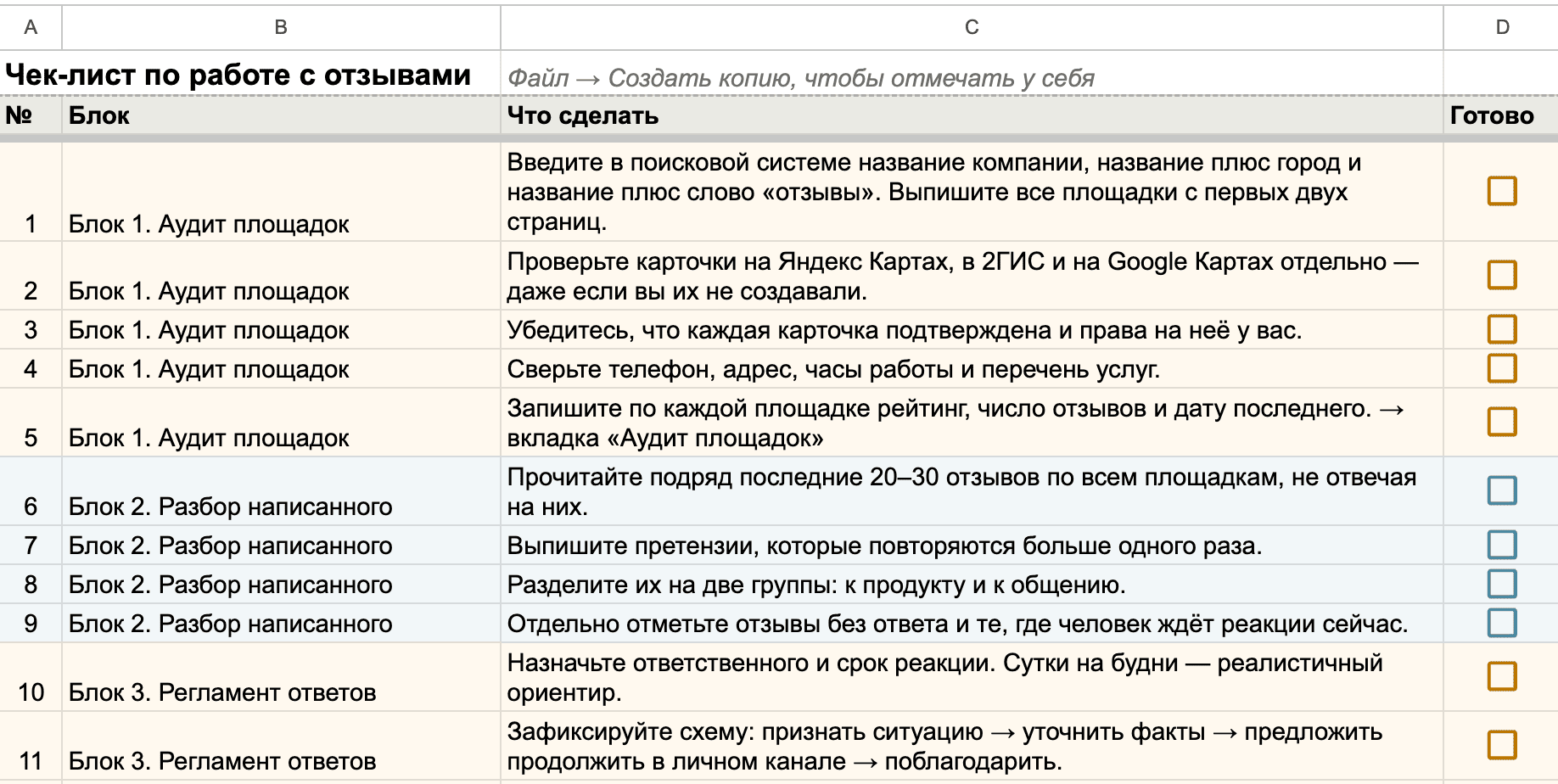Click Блок 3. Регламент ответов in row 11

point(281,746)
